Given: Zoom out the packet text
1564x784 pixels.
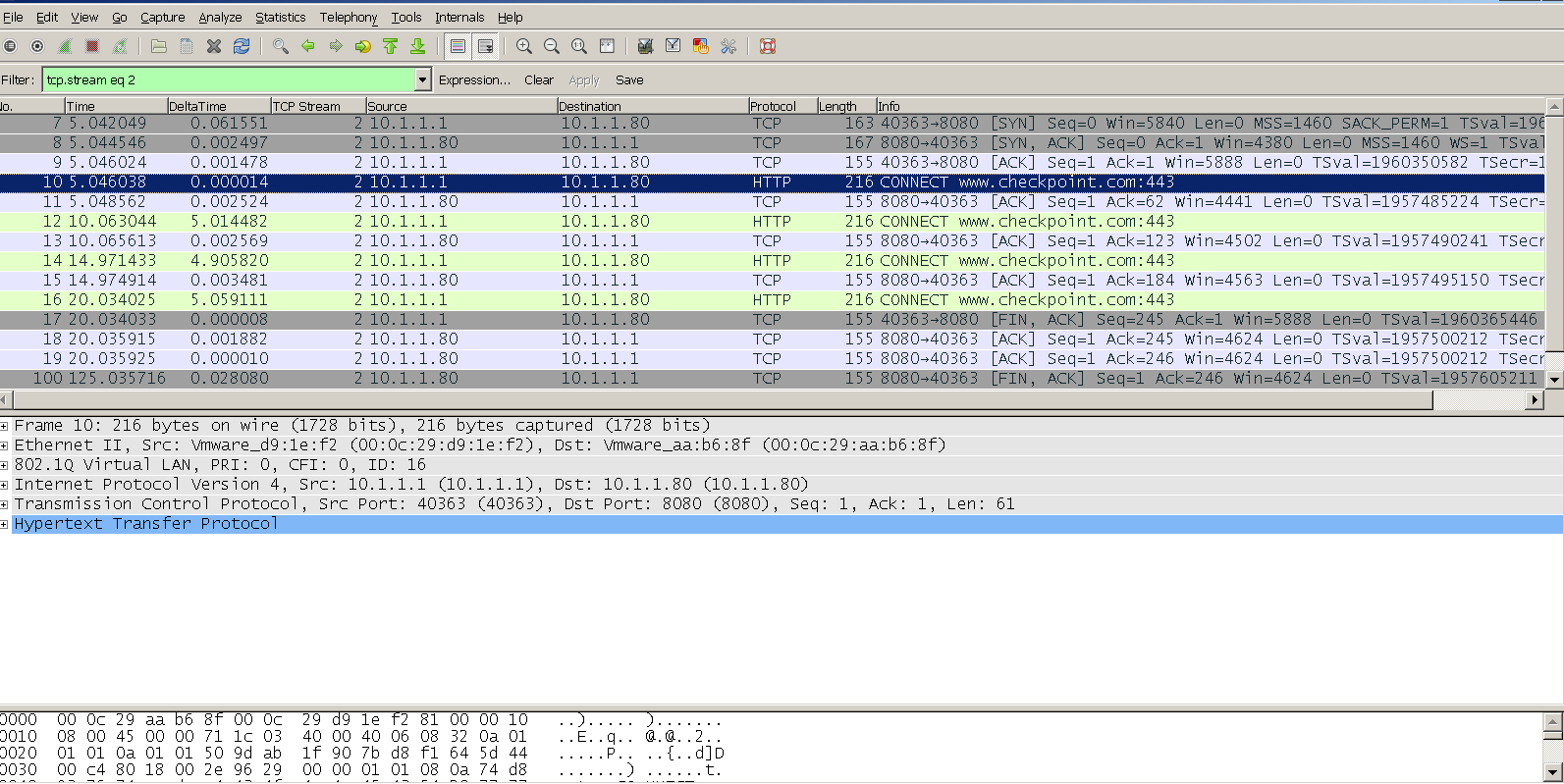Looking at the screenshot, I should point(552,46).
